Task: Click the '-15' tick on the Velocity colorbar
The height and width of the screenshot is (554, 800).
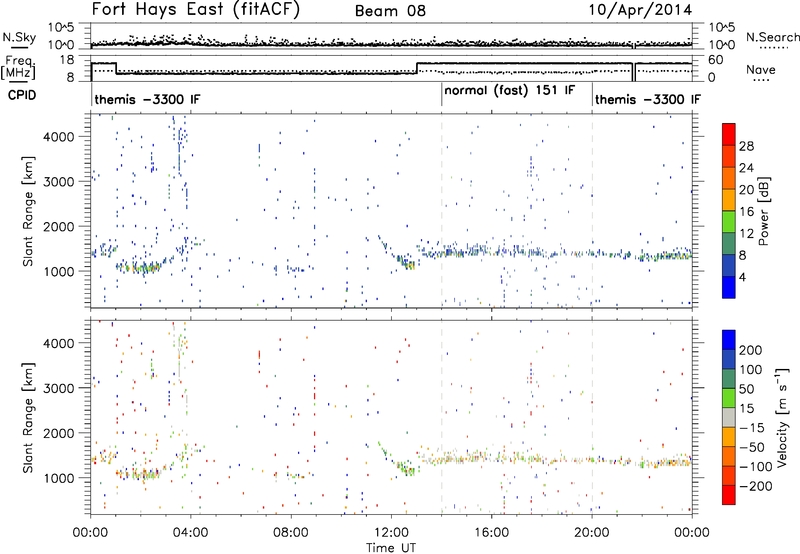Action: tap(753, 427)
